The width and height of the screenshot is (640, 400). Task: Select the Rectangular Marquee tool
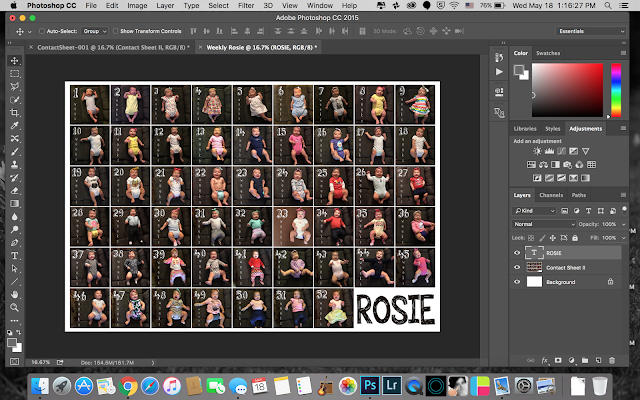[x=15, y=74]
